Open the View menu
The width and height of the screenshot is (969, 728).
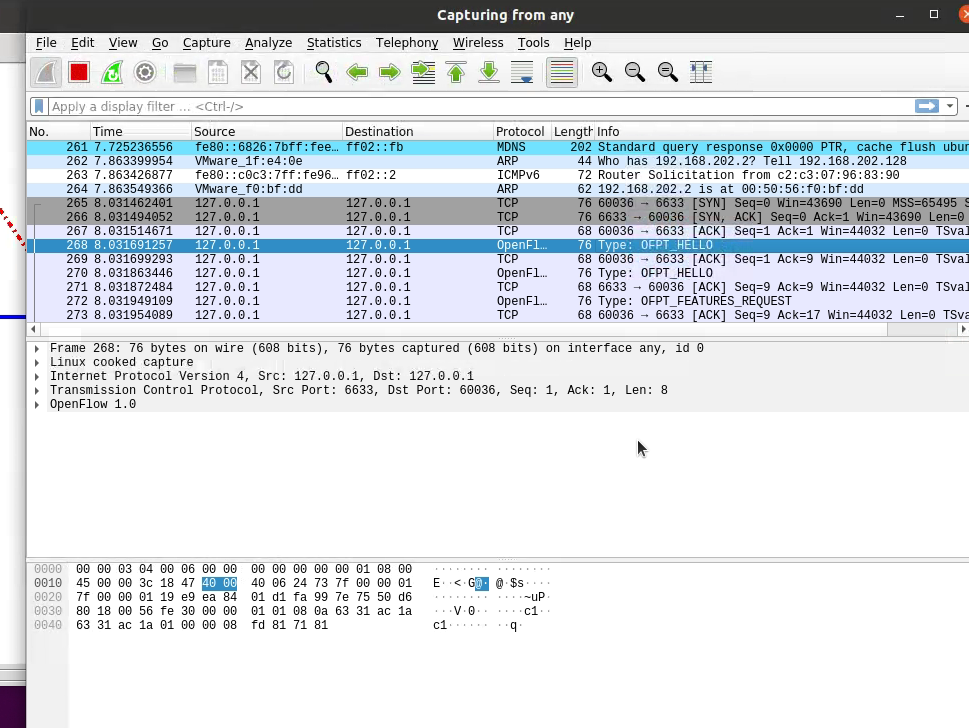click(x=123, y=43)
